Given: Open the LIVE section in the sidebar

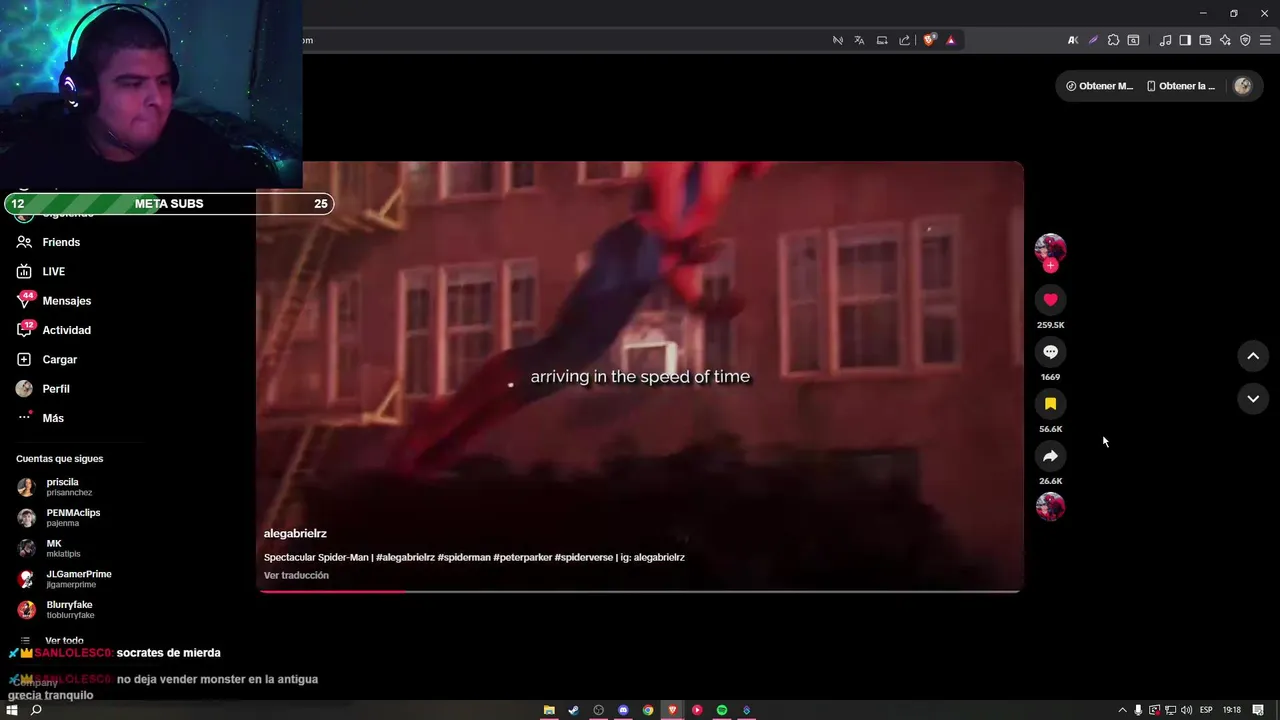Looking at the screenshot, I should click(x=53, y=271).
